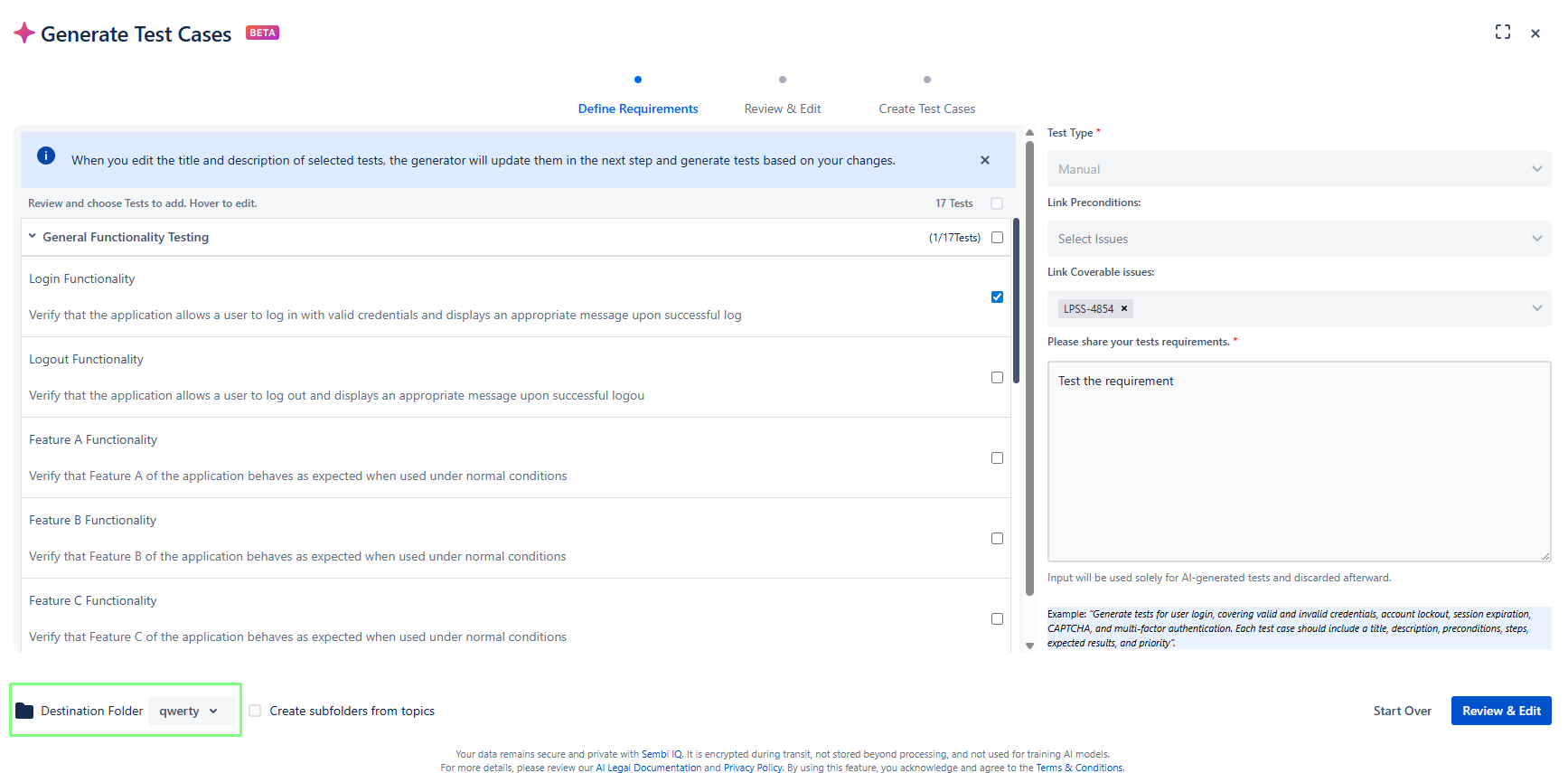Click the Destination Folder icon

(24, 711)
